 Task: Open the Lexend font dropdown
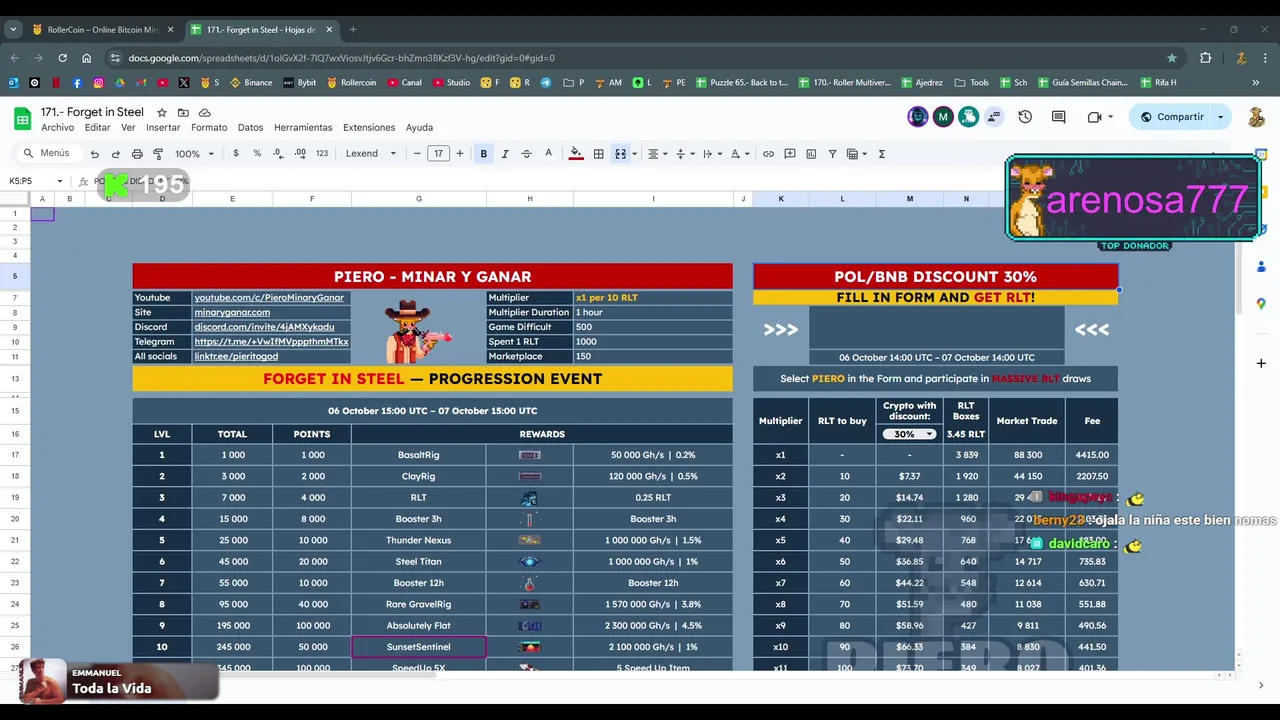[x=371, y=154]
